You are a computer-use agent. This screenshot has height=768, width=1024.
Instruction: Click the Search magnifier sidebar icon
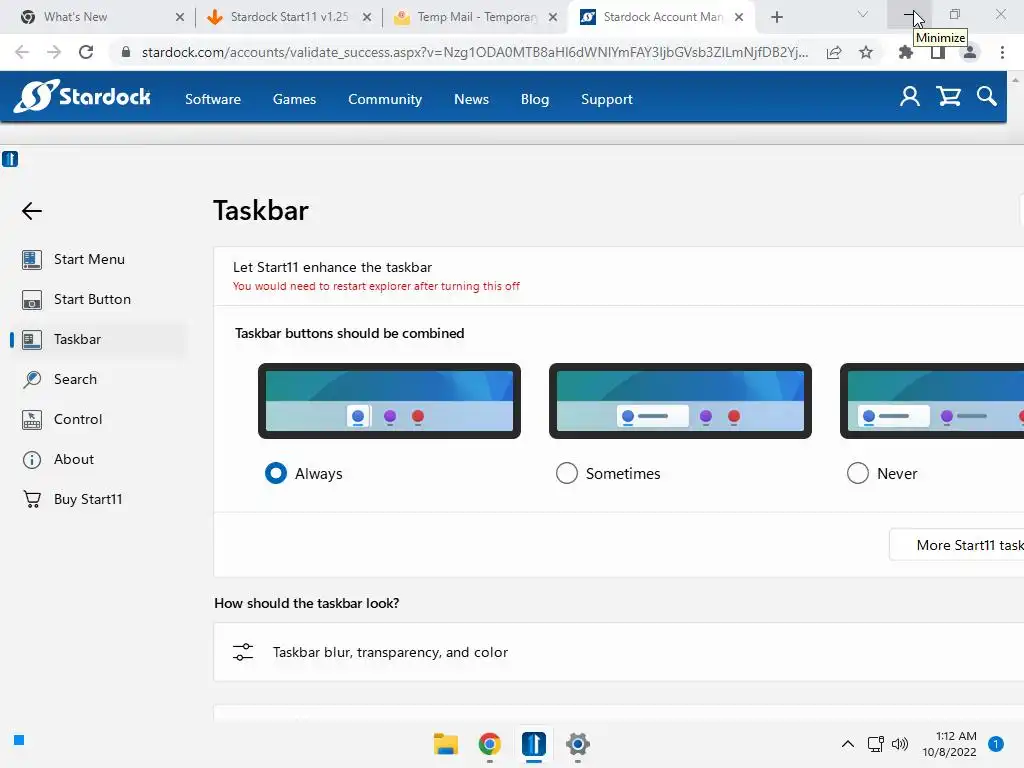pyautogui.click(x=31, y=379)
